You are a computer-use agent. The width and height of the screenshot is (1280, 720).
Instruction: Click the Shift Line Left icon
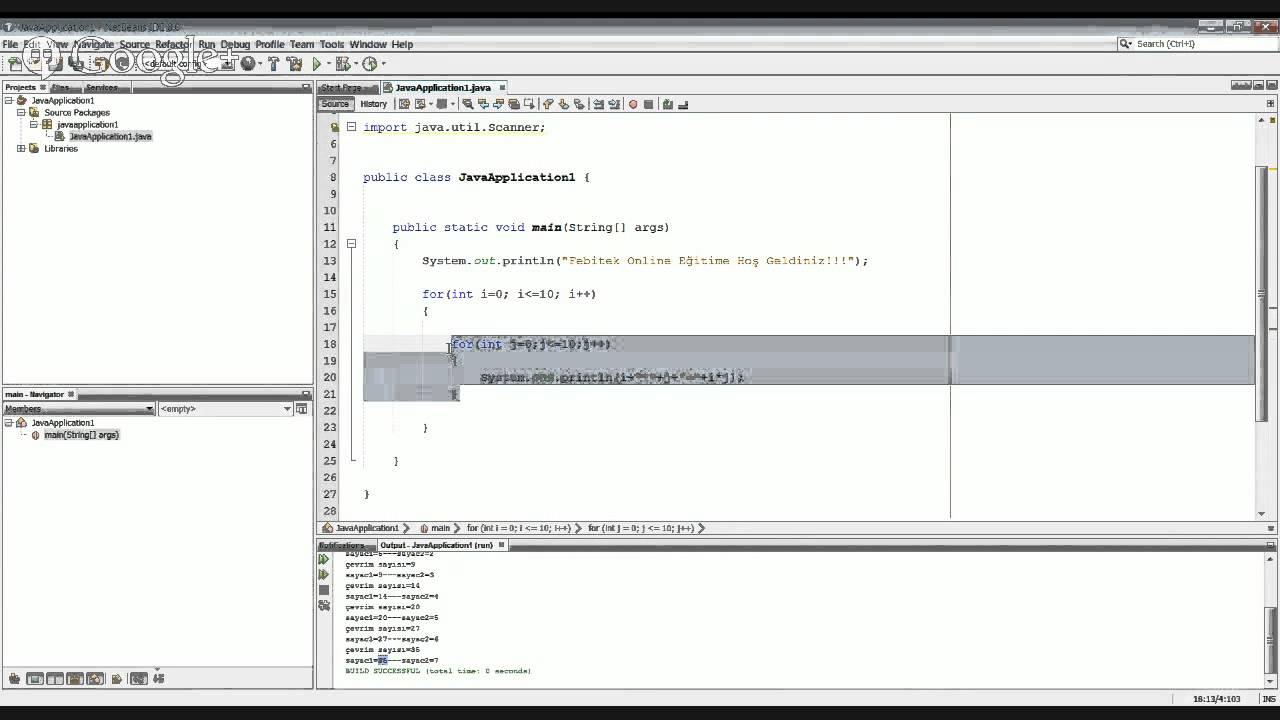pos(599,104)
